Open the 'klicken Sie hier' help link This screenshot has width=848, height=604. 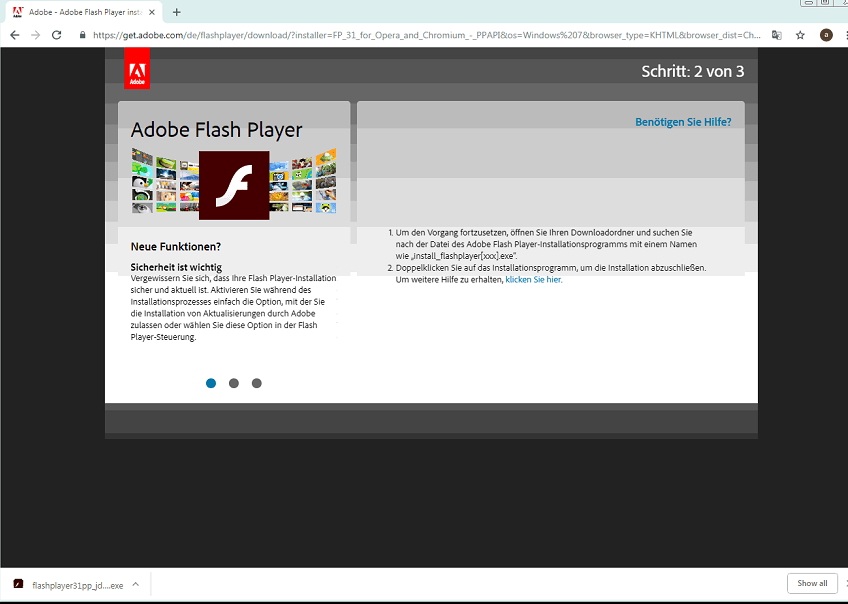point(533,279)
